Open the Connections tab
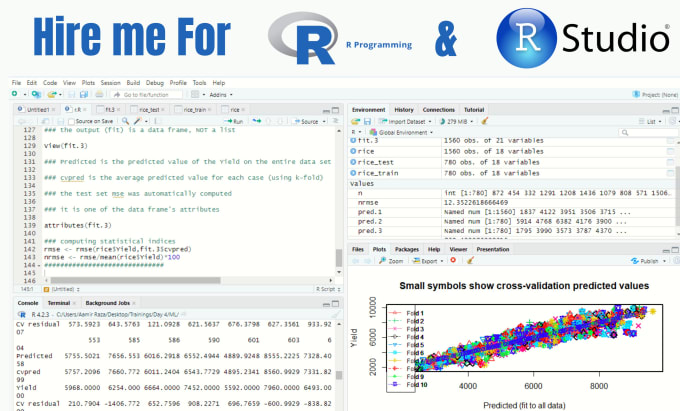The width and height of the screenshot is (680, 411). 438,110
